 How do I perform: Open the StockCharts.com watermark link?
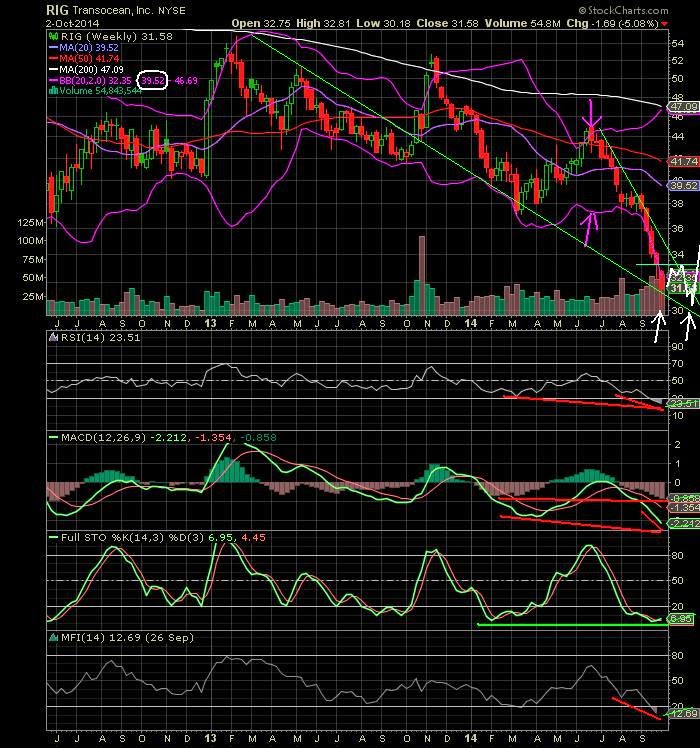pyautogui.click(x=623, y=10)
